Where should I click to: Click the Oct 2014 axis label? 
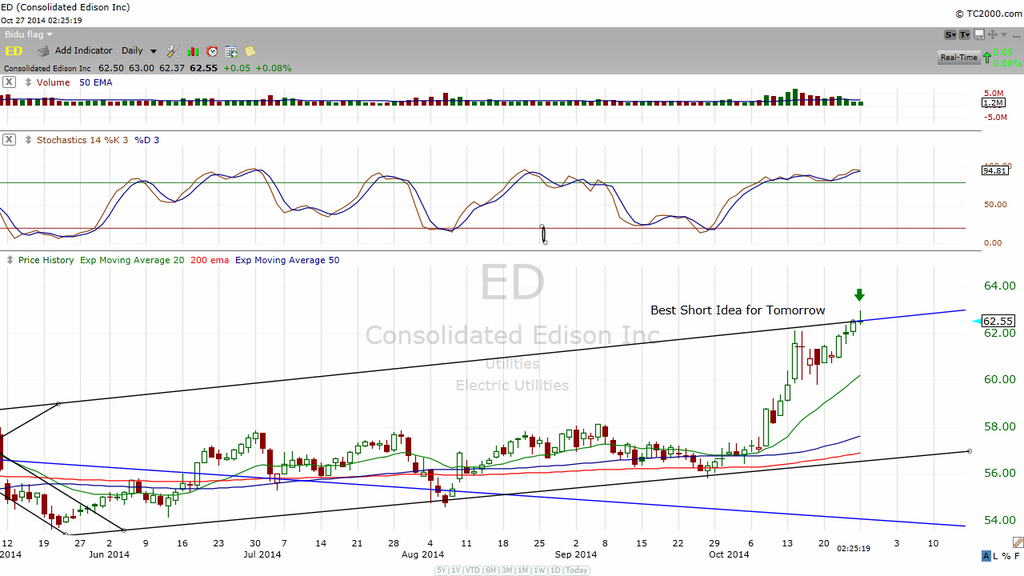tap(729, 554)
